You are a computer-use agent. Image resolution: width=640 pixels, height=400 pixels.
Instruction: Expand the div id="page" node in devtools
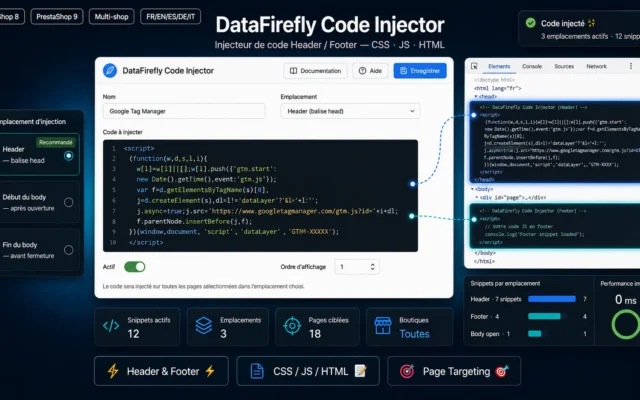click(476, 197)
